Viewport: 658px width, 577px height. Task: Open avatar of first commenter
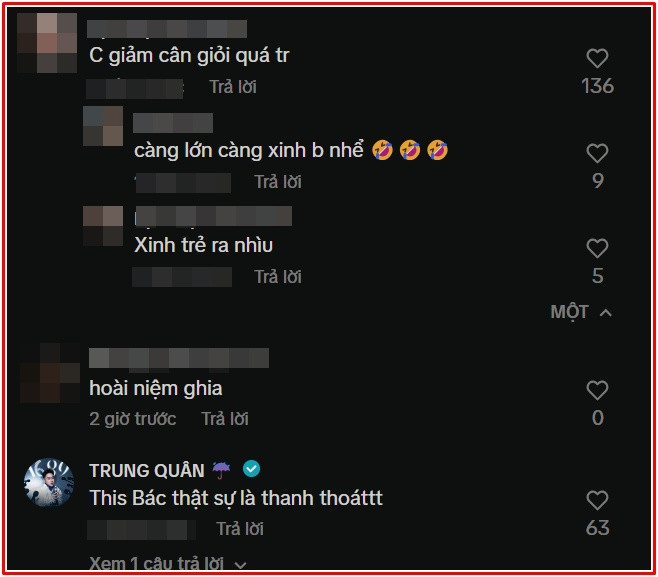[x=47, y=43]
